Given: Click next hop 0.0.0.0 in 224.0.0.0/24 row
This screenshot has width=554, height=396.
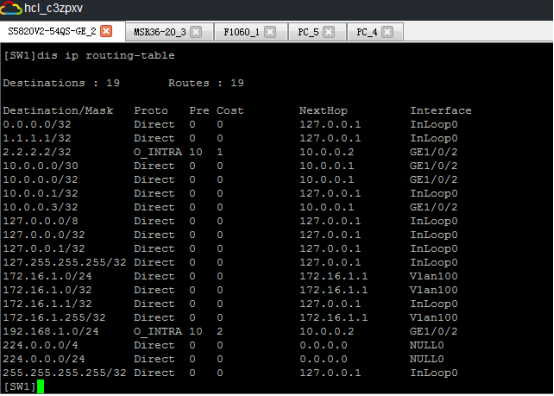Looking at the screenshot, I should (x=323, y=359).
